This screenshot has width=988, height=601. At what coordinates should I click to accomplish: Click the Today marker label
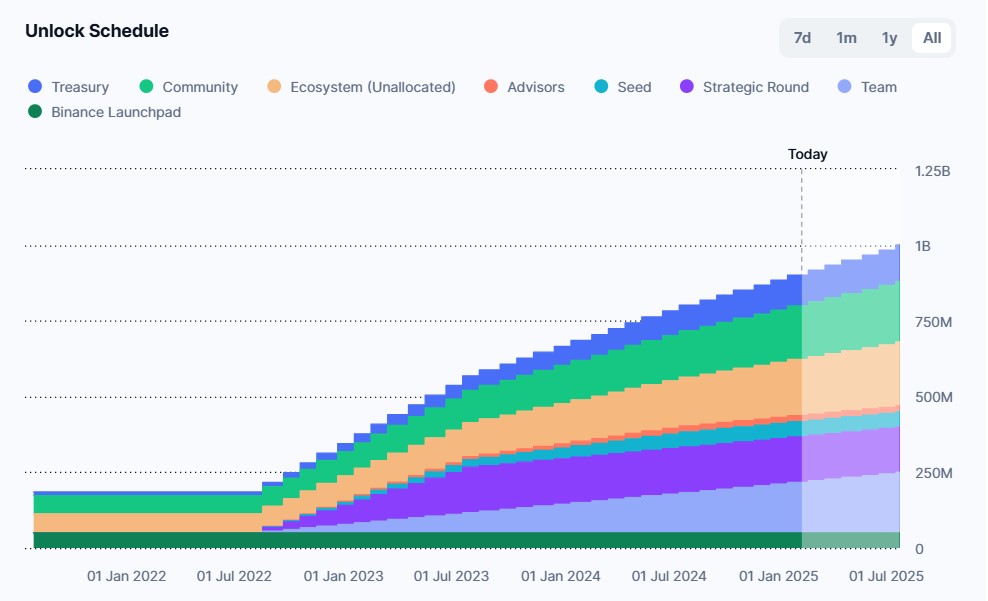tap(807, 154)
